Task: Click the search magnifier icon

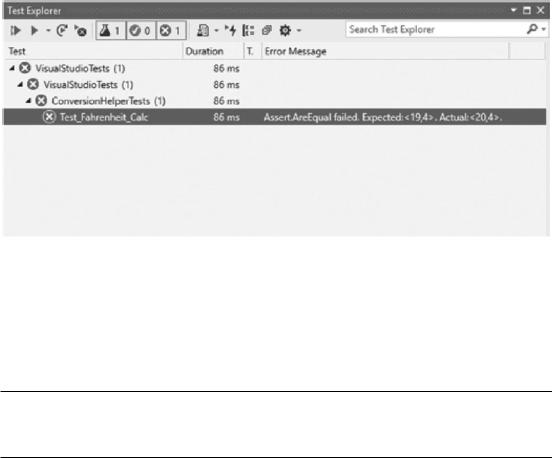Action: point(532,29)
